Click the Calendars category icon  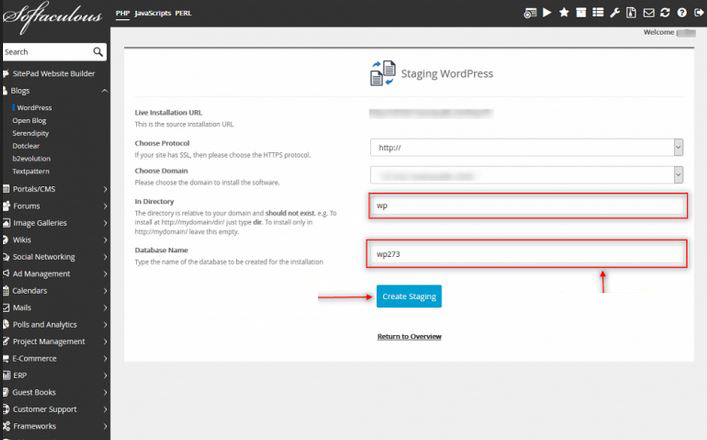[x=6, y=290]
